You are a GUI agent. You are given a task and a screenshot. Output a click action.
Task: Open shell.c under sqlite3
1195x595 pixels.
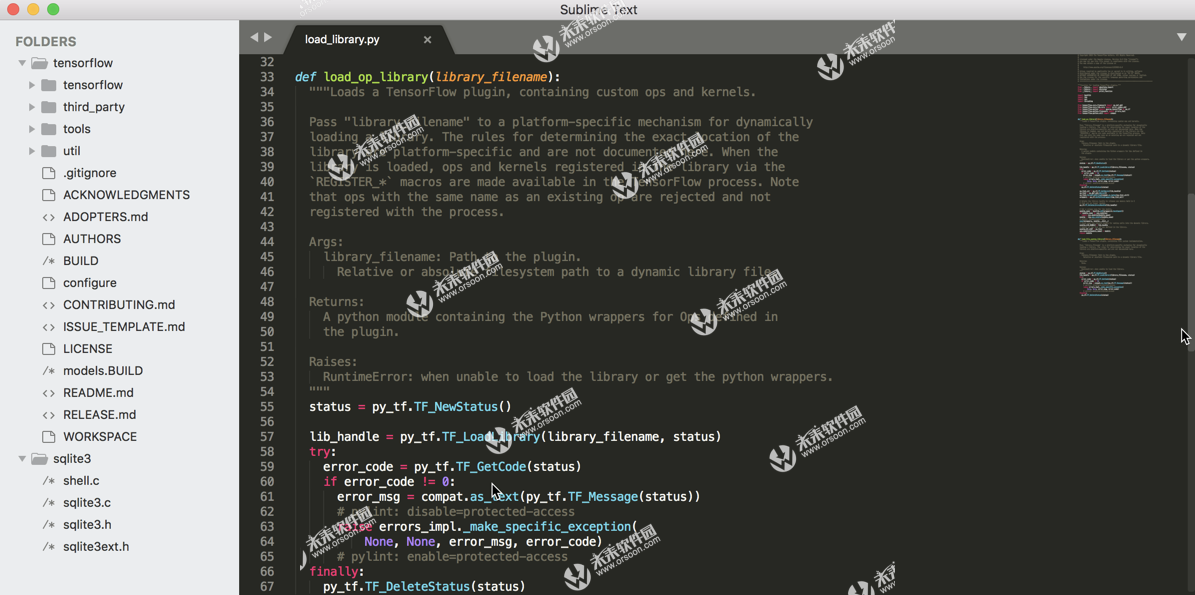tap(82, 481)
